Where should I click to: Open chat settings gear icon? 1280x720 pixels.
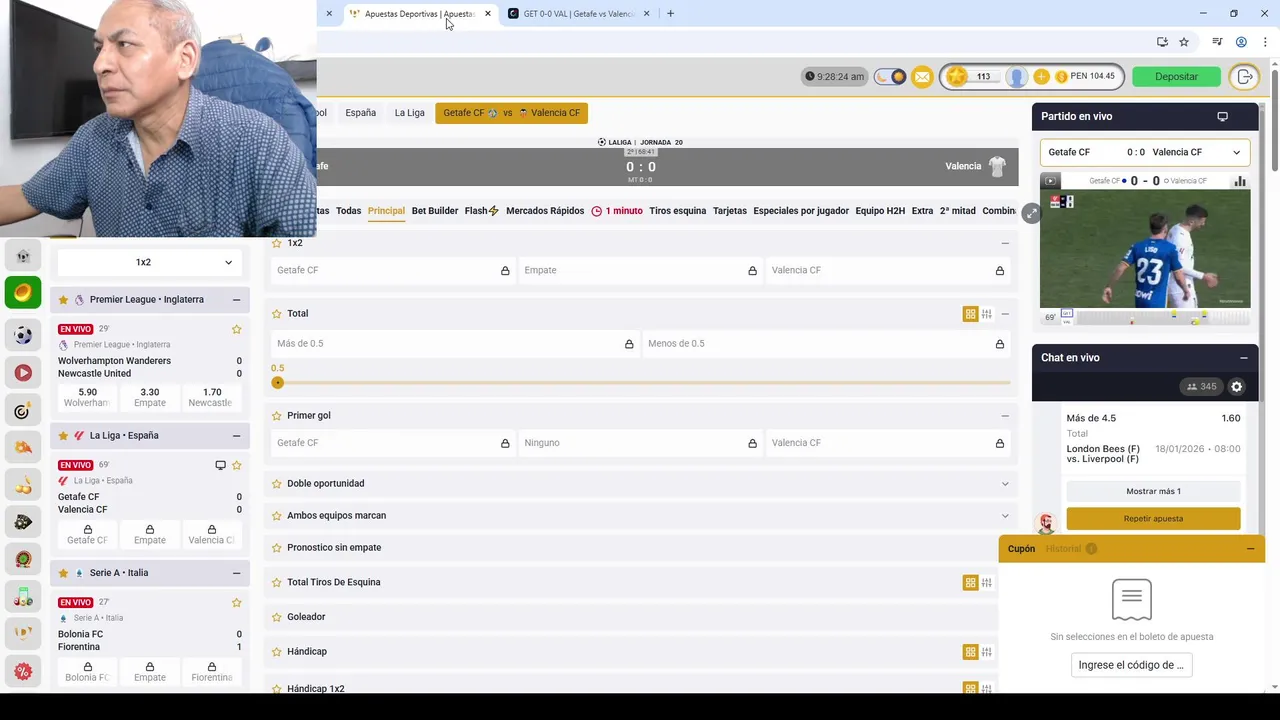point(1236,387)
